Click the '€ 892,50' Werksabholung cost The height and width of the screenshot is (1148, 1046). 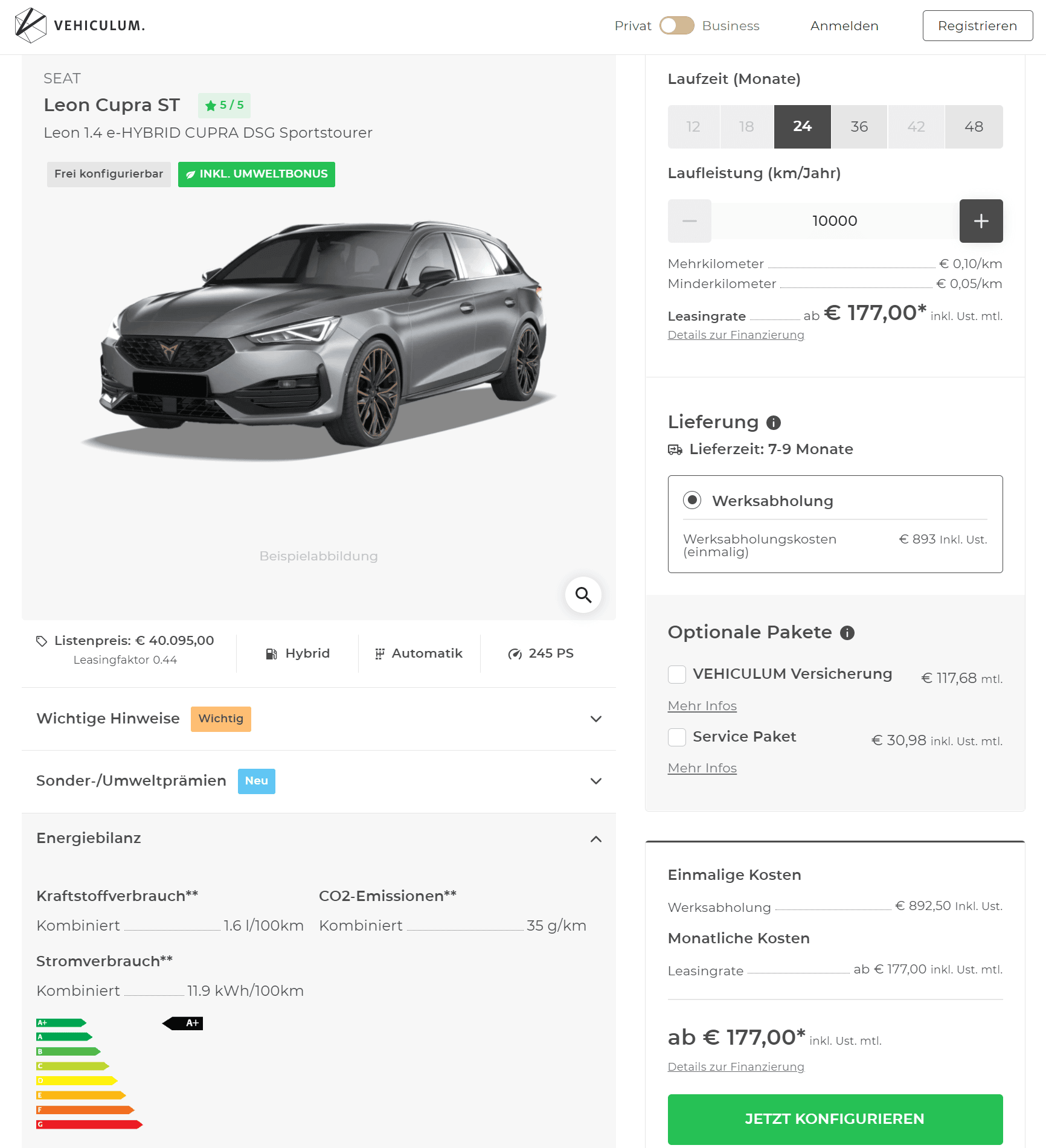click(x=923, y=906)
